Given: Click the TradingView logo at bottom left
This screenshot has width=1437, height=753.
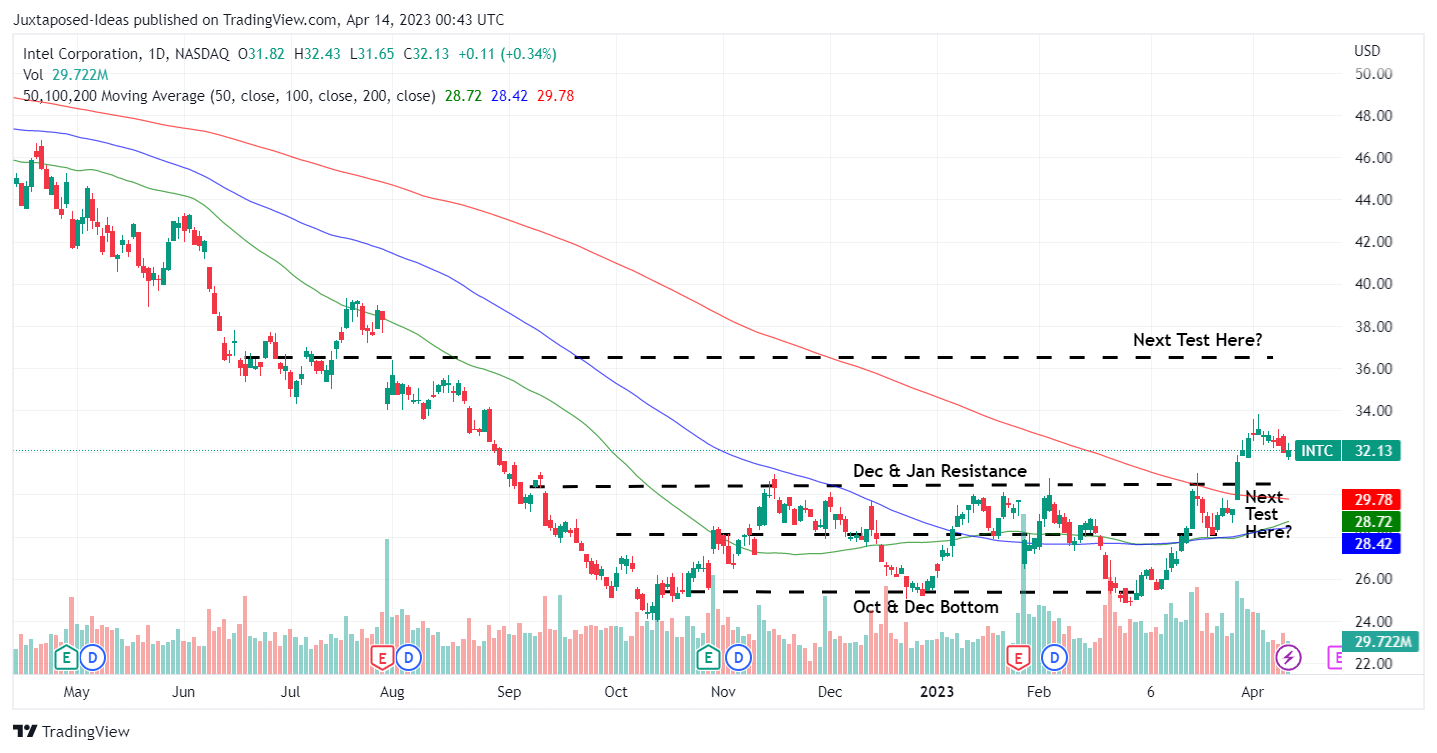Looking at the screenshot, I should tap(72, 731).
